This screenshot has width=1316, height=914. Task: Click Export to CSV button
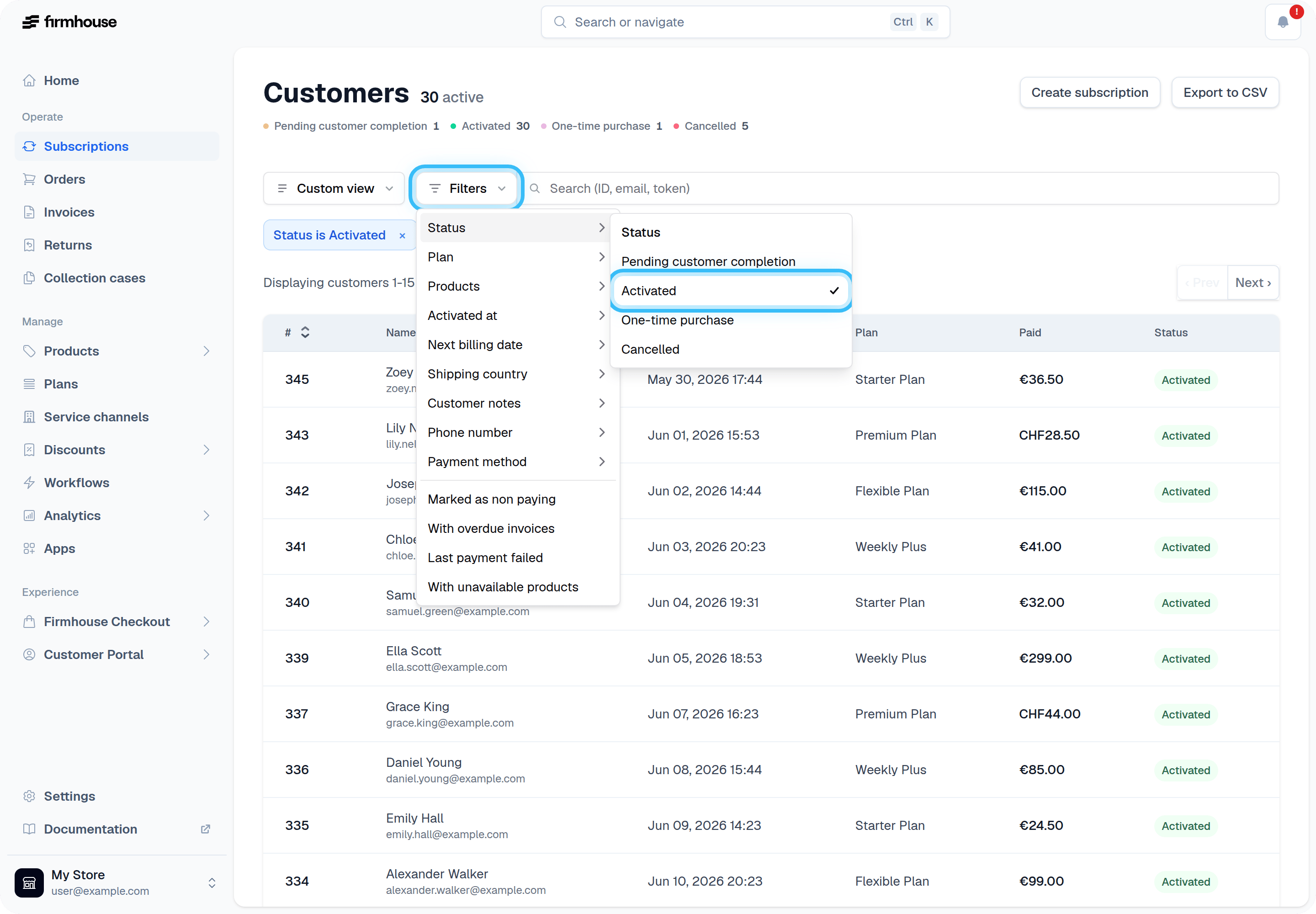pos(1225,93)
